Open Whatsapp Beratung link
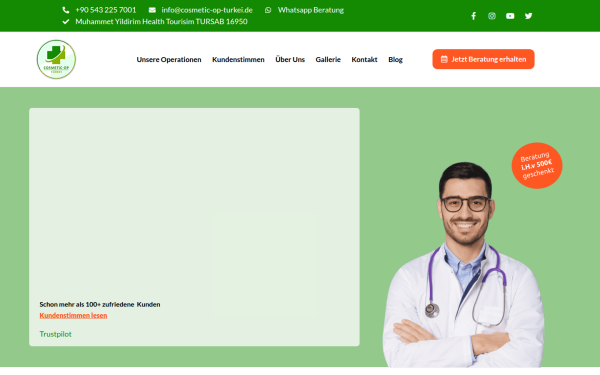Screen dimensions: 600x375 tap(311, 10)
